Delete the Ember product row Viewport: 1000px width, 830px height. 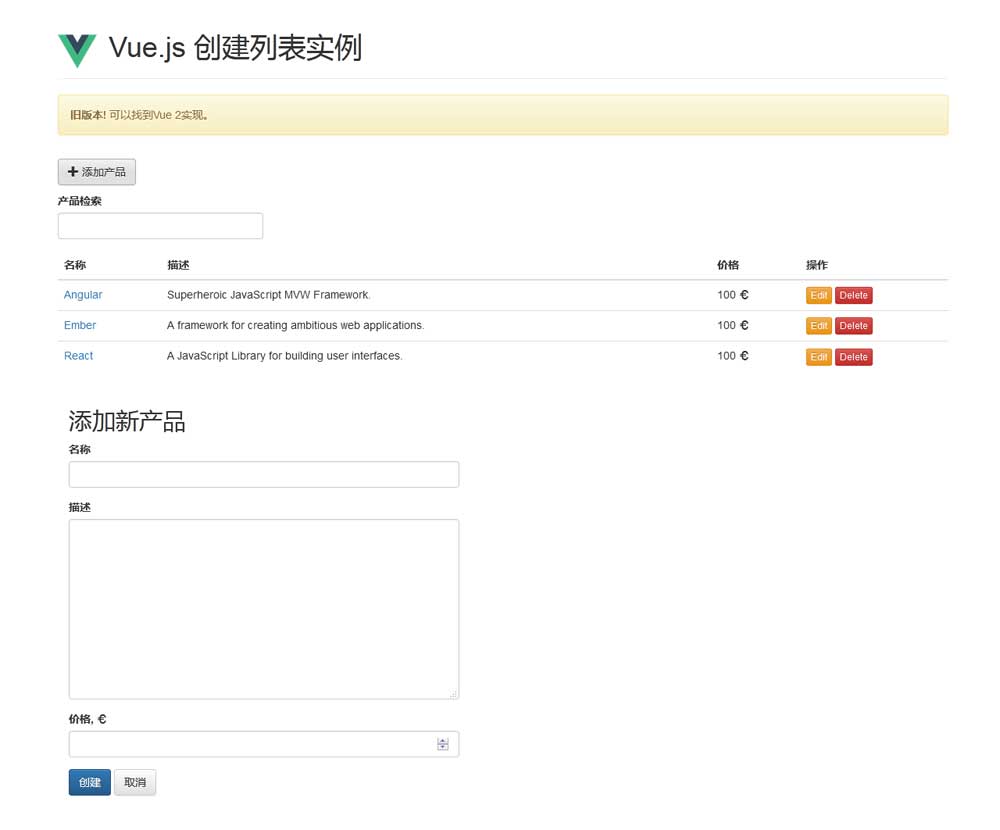point(853,326)
